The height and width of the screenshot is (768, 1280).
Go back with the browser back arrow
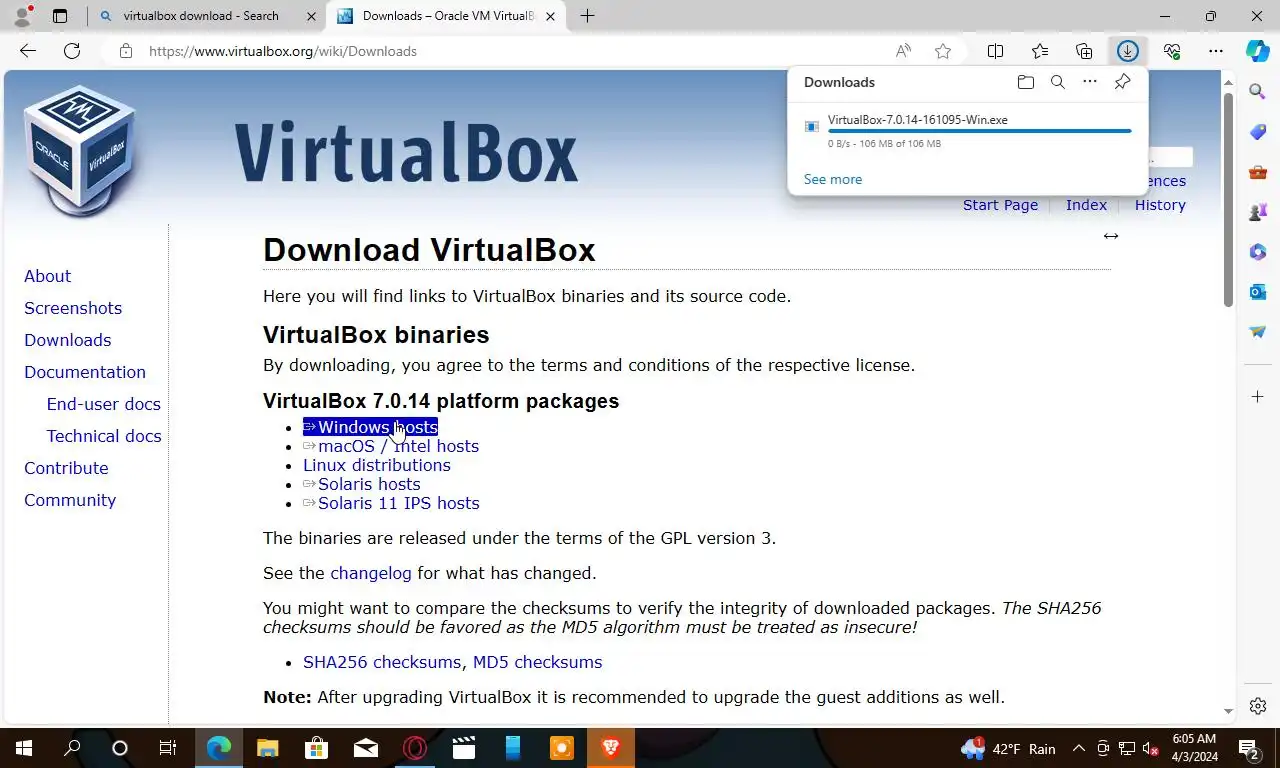click(x=28, y=51)
